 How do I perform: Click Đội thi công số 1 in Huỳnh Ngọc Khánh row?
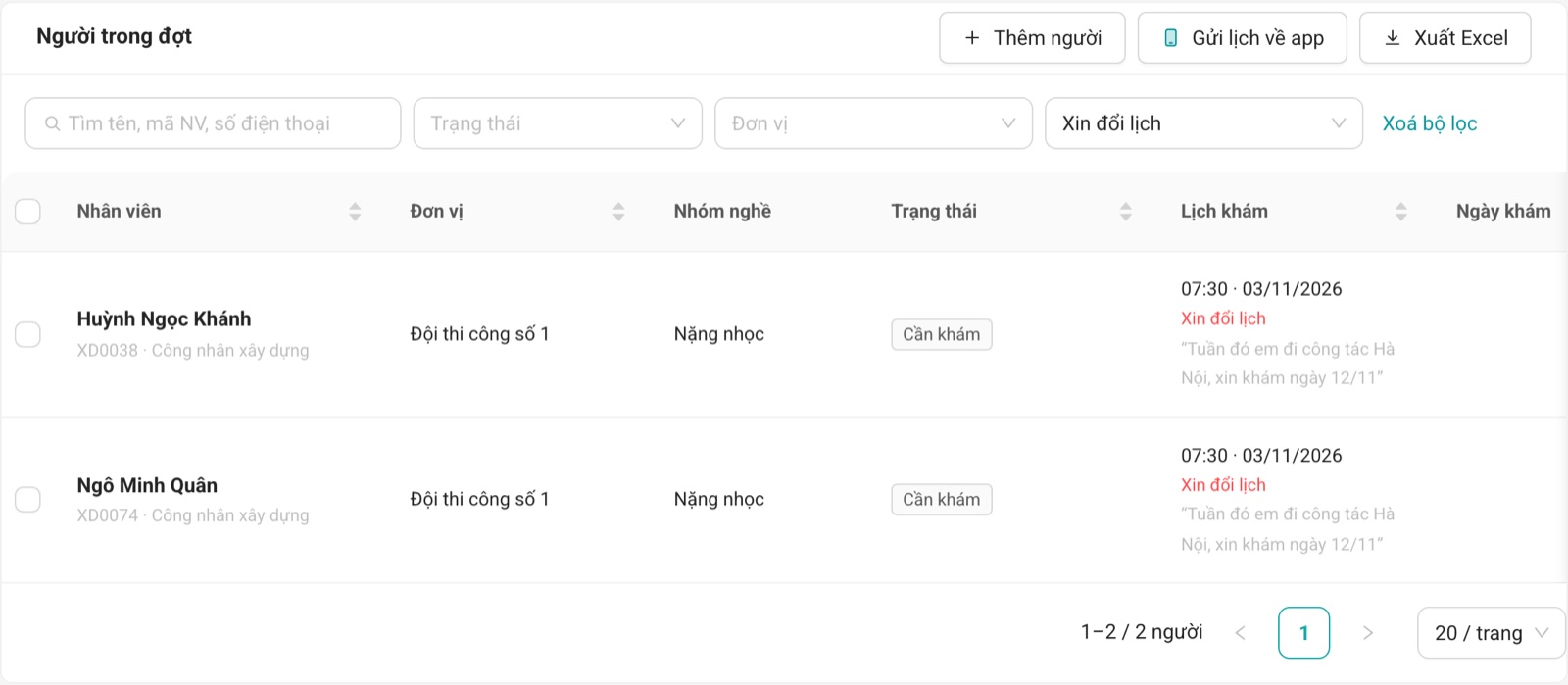point(479,334)
